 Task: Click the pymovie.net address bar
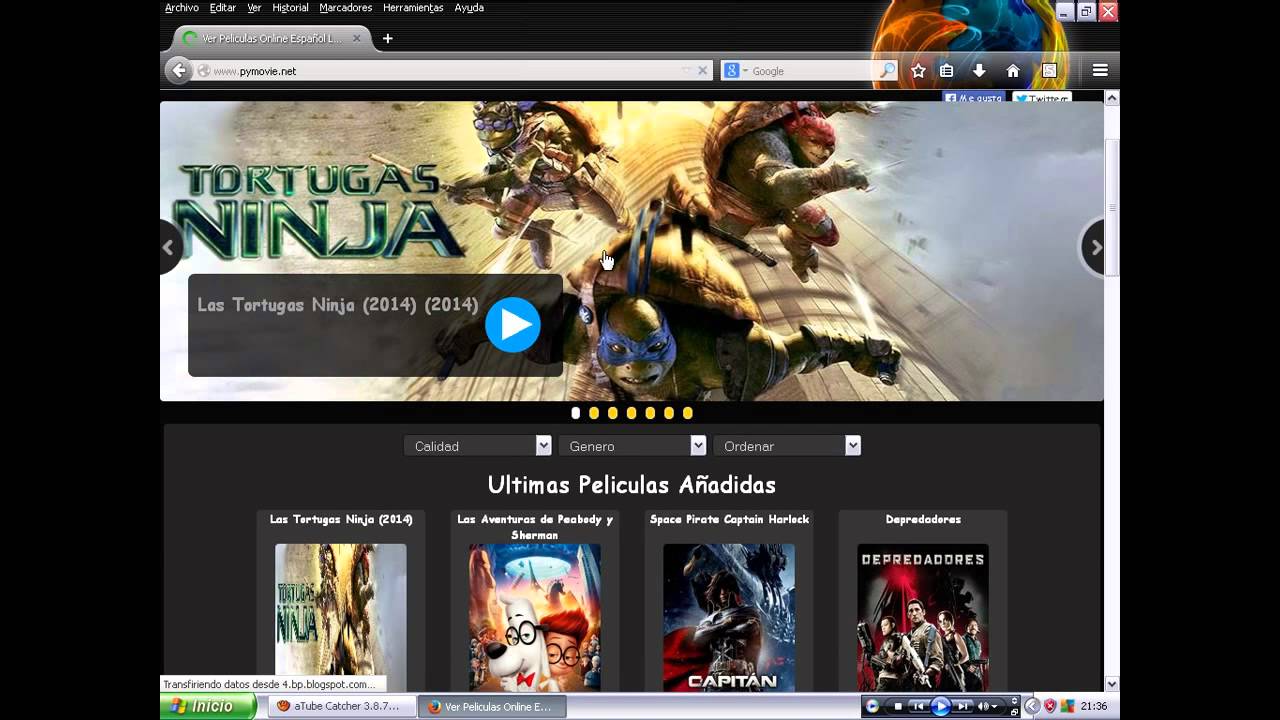tap(440, 71)
